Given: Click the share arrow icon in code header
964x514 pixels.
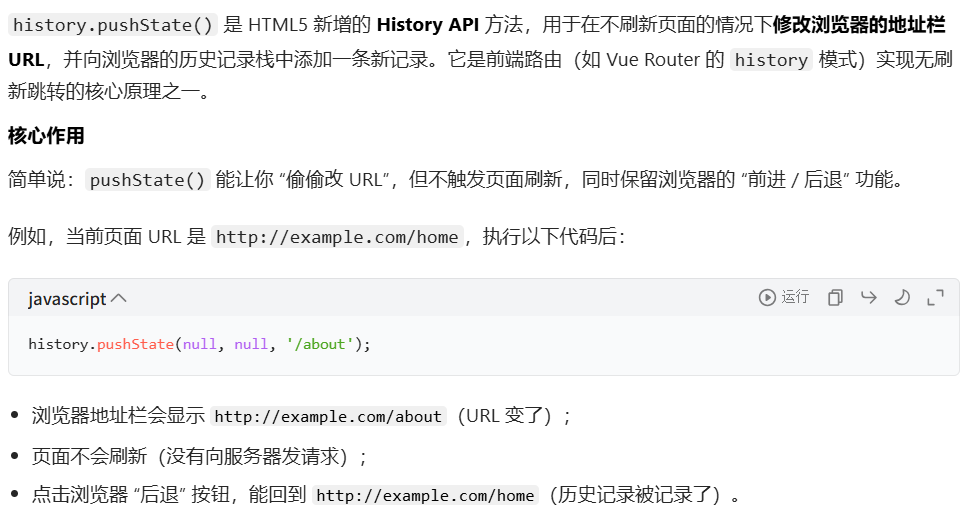Looking at the screenshot, I should [x=869, y=298].
